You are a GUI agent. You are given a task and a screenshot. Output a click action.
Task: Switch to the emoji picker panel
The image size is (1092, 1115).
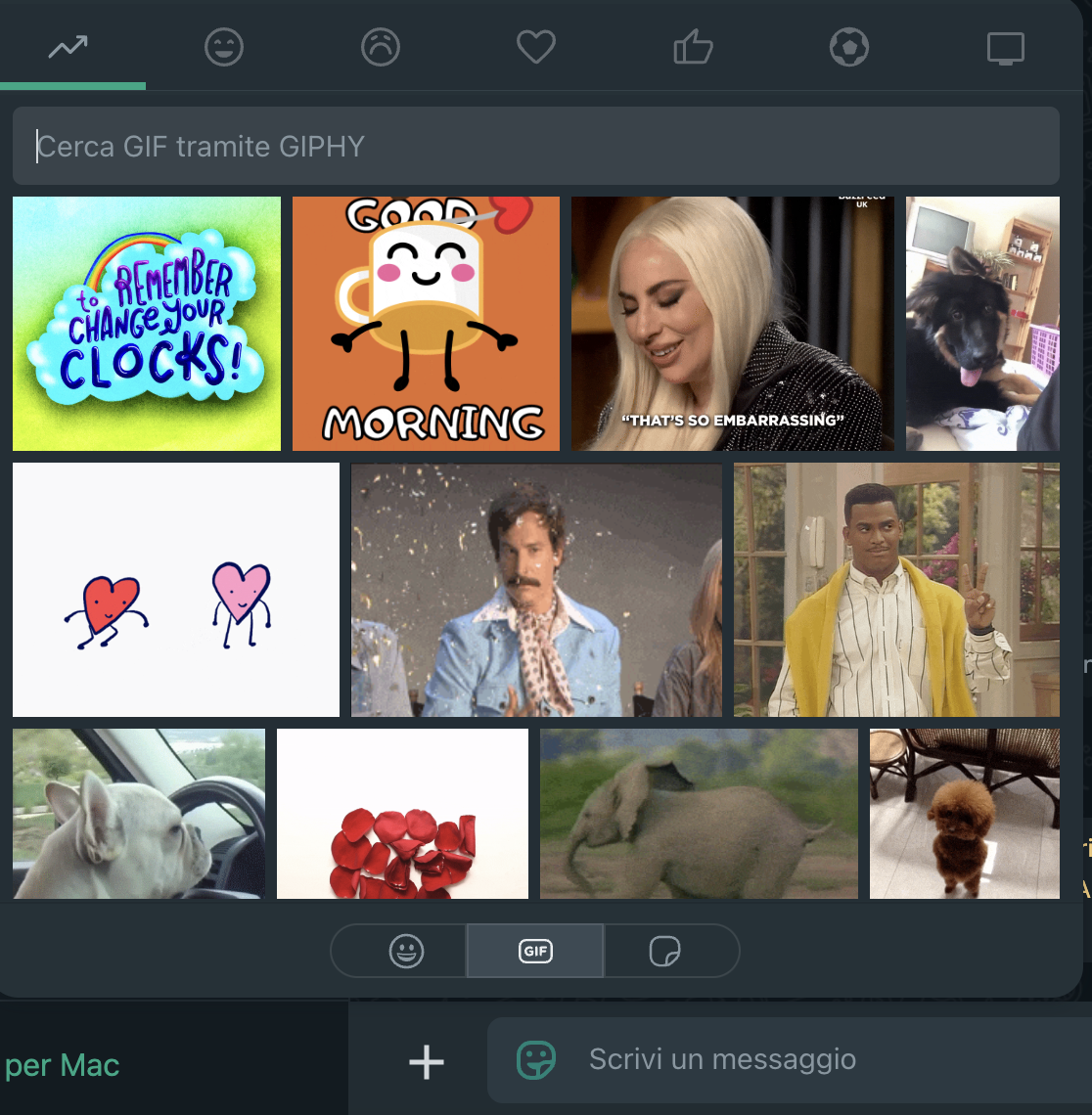tap(406, 951)
